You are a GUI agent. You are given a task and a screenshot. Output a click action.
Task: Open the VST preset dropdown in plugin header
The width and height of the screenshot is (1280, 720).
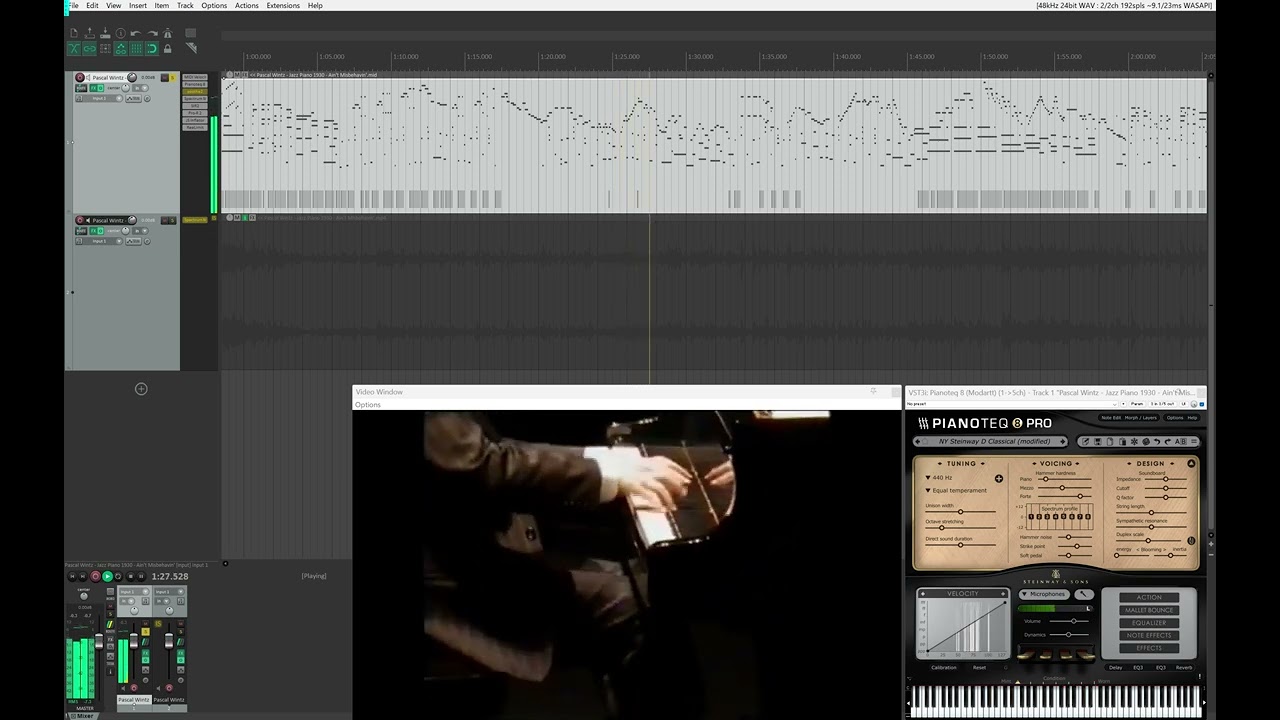coord(1115,404)
